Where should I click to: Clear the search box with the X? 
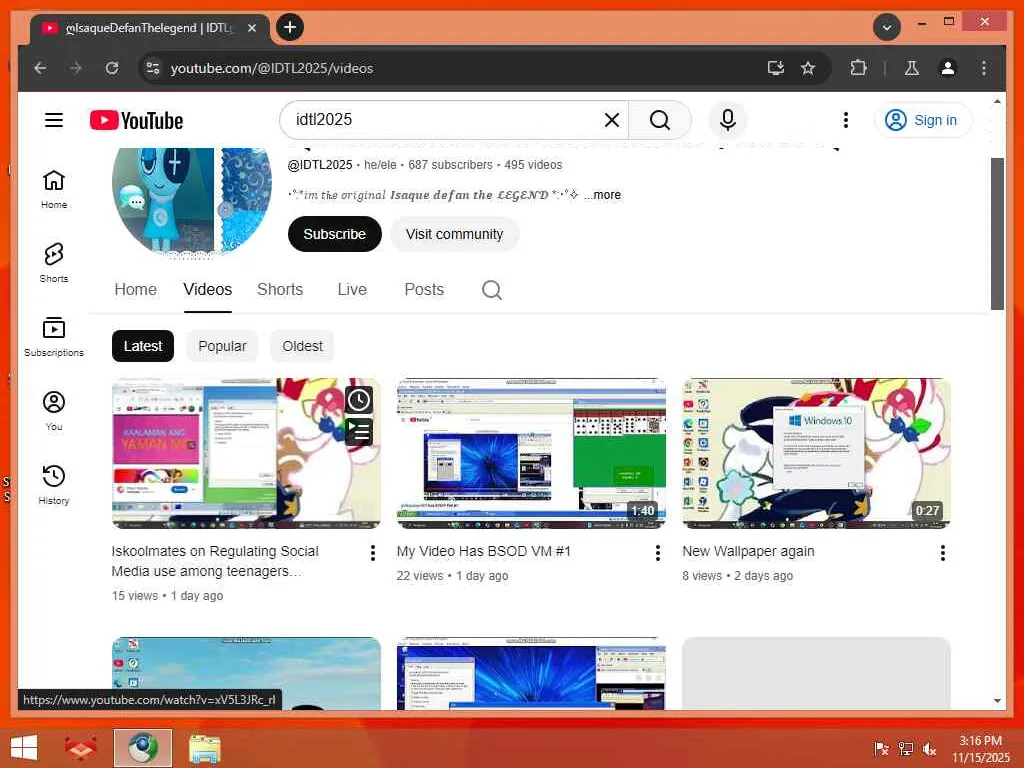(611, 120)
